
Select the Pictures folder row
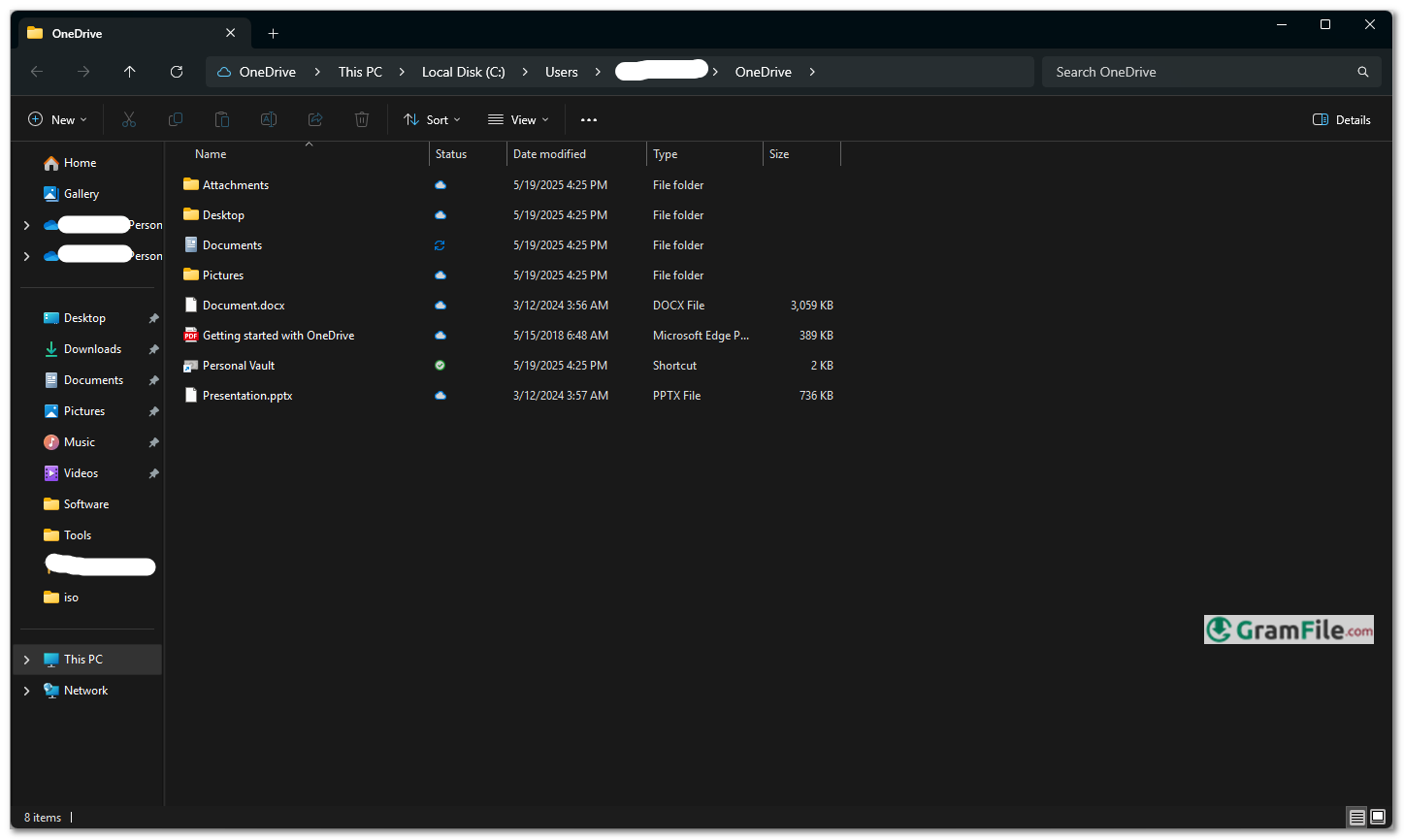pyautogui.click(x=508, y=275)
